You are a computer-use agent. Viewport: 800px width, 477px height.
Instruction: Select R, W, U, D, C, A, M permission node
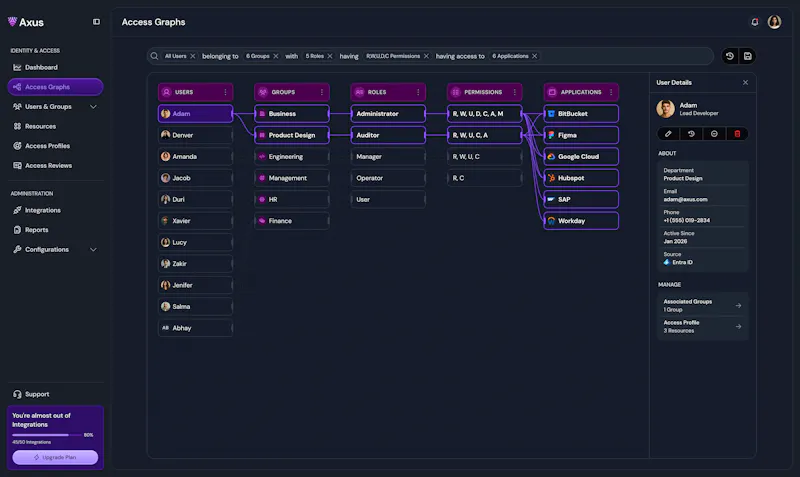(x=485, y=114)
